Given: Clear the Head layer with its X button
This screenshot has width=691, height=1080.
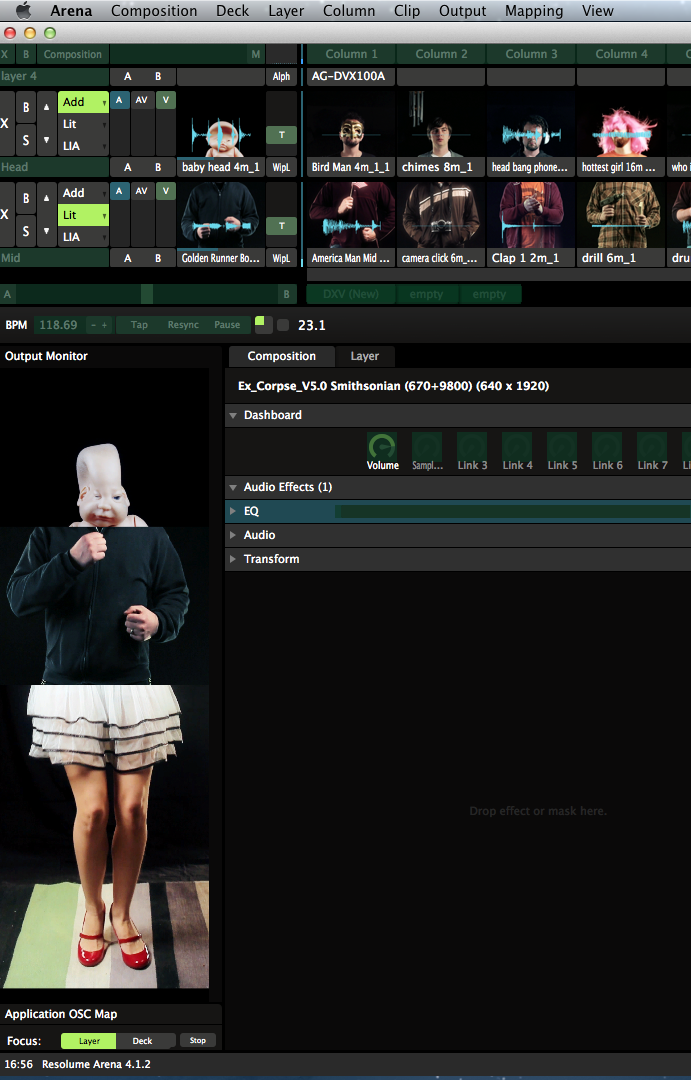Looking at the screenshot, I should [5, 123].
